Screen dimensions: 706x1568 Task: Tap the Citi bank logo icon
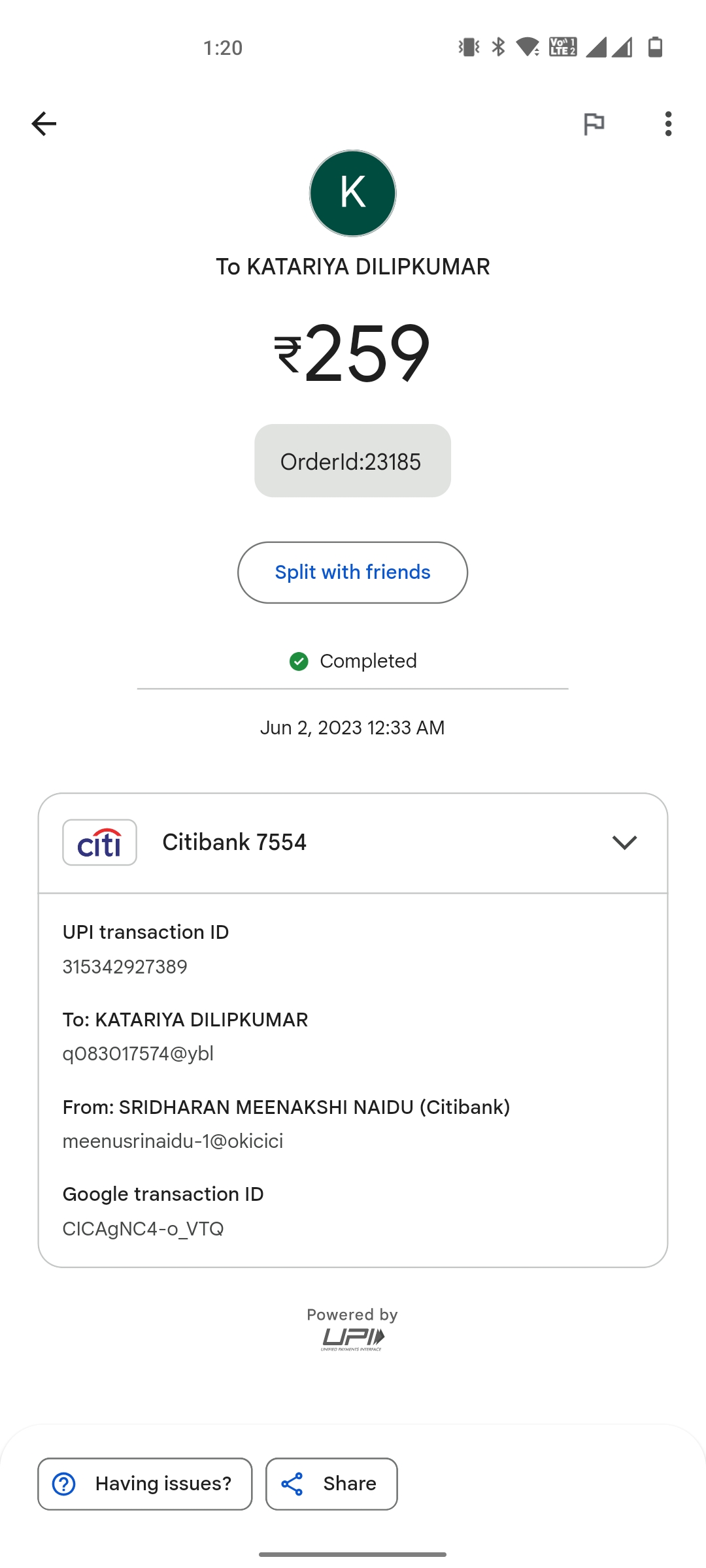pyautogui.click(x=99, y=843)
